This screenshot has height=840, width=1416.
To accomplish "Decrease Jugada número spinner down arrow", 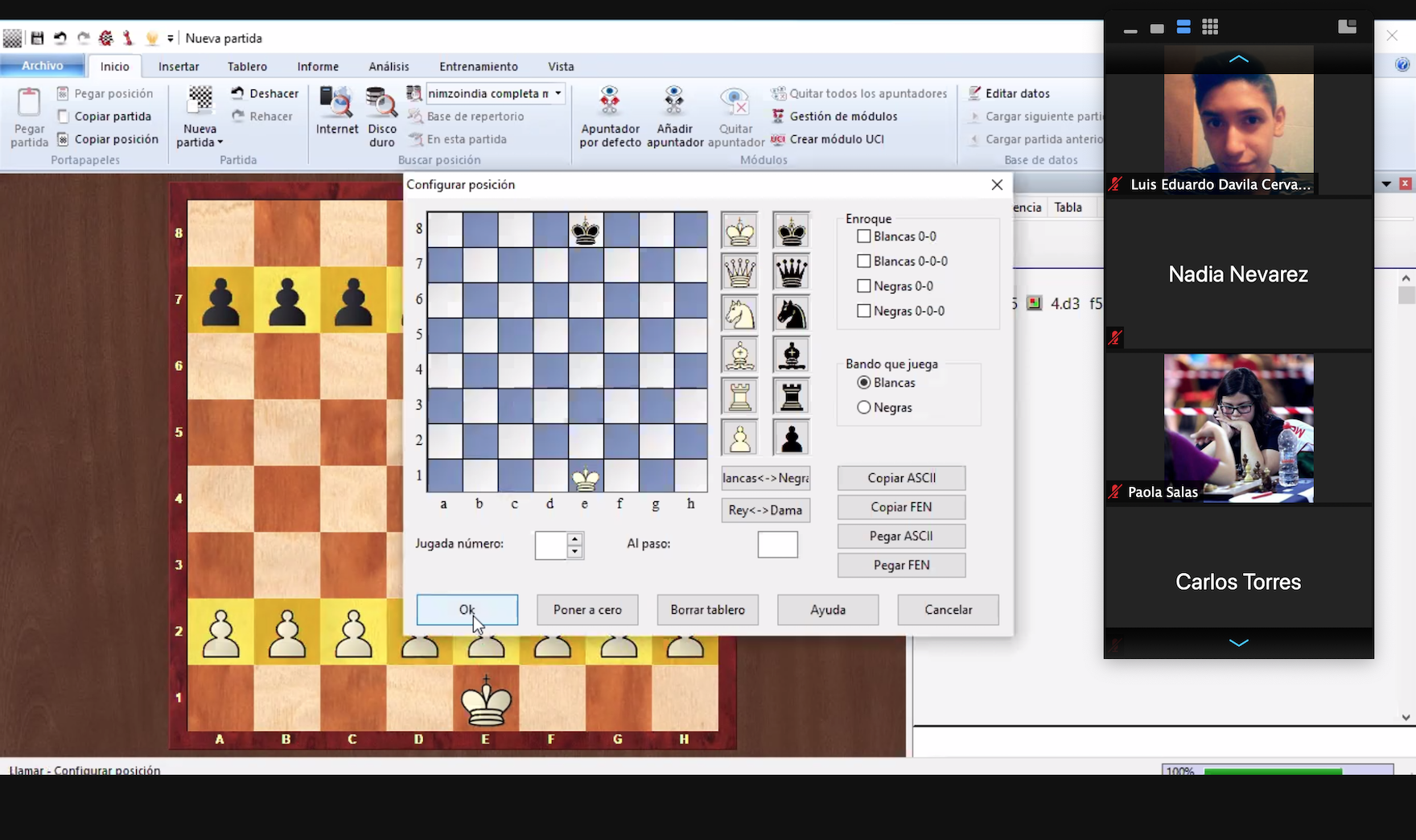I will [x=574, y=552].
